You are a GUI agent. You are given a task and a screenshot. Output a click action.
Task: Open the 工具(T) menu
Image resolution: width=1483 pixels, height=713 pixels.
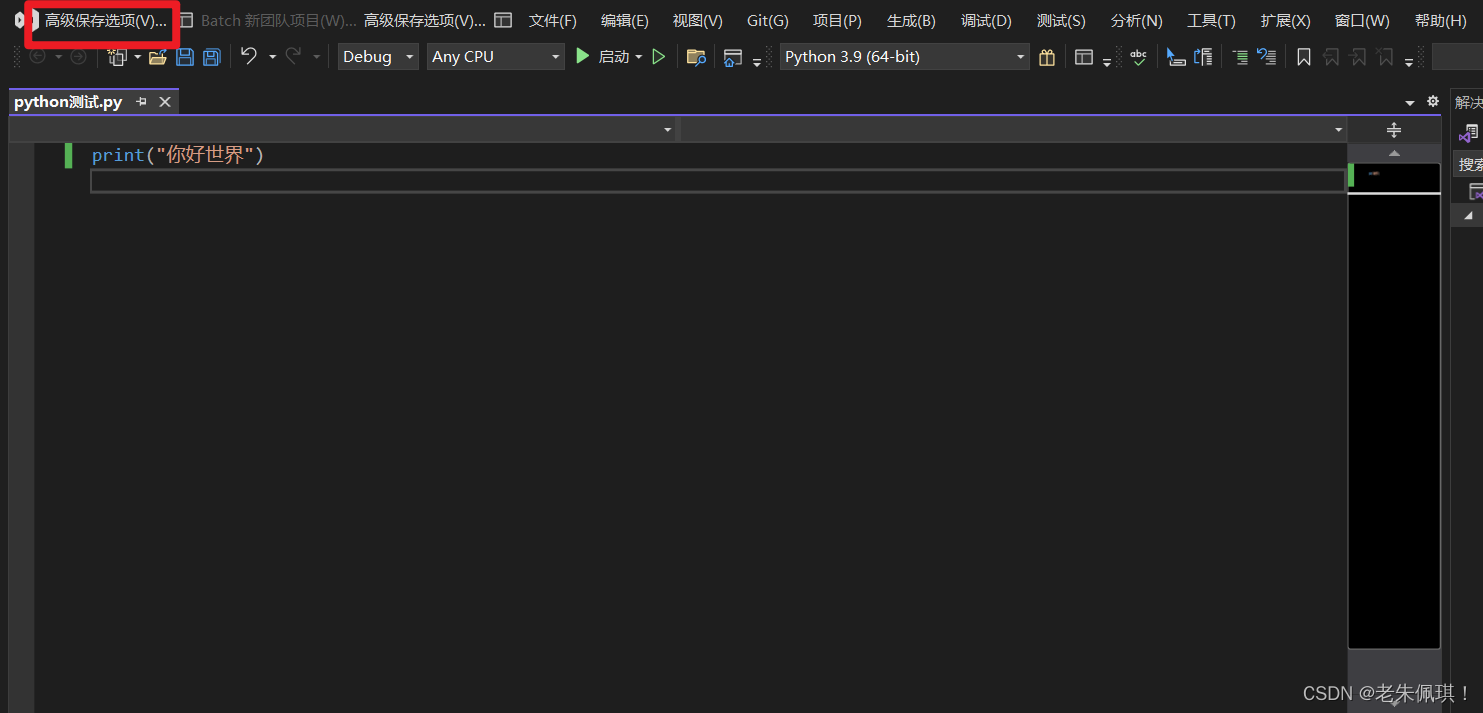pos(1211,20)
